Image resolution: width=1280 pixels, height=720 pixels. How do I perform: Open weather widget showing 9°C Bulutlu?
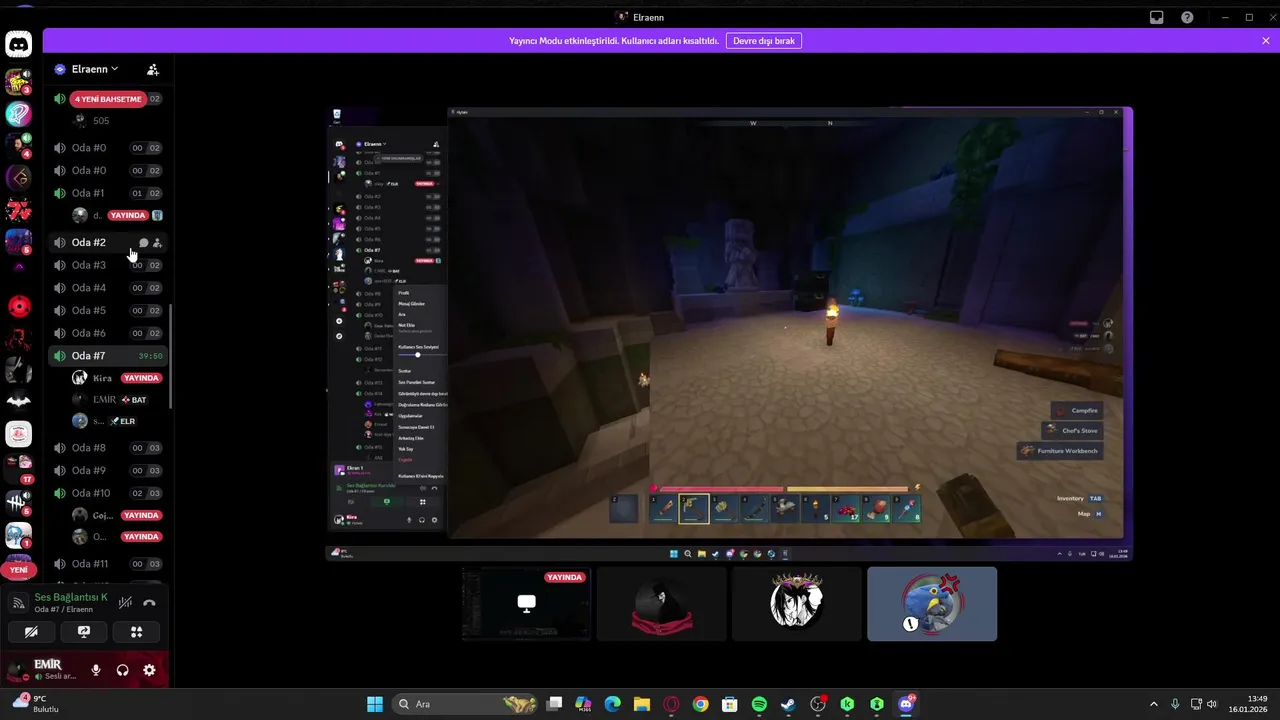coord(35,704)
